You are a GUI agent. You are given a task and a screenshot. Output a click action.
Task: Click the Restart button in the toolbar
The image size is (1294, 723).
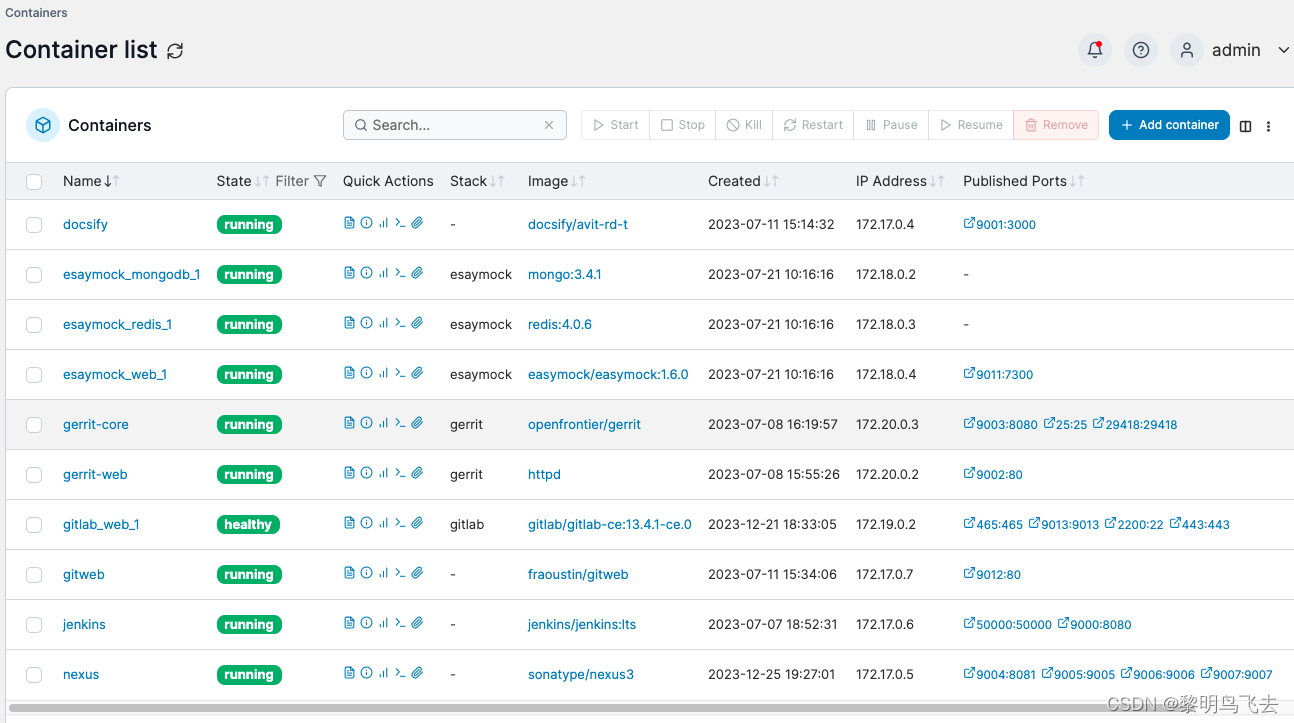pyautogui.click(x=813, y=125)
